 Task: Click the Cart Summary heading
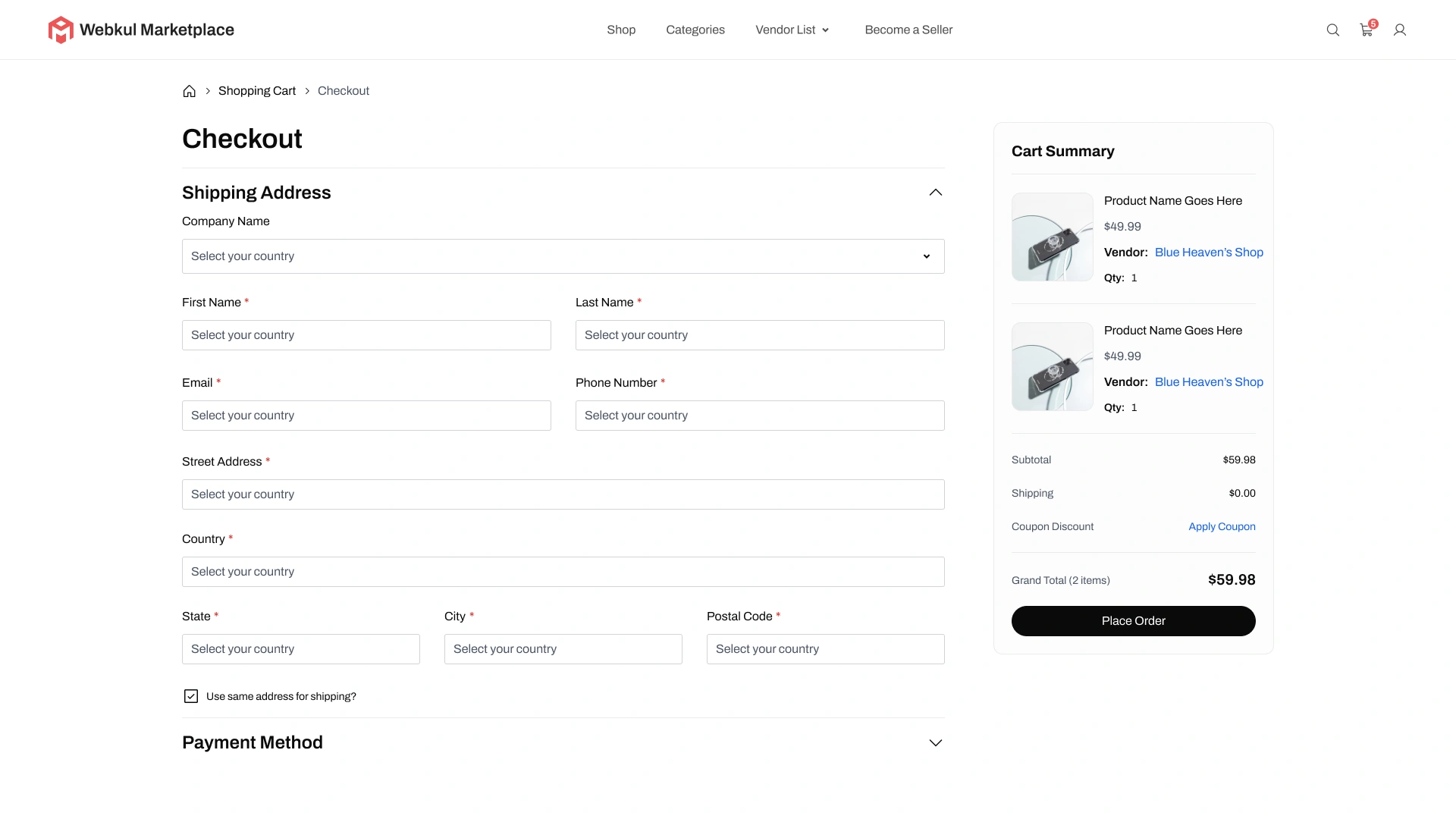1063,151
